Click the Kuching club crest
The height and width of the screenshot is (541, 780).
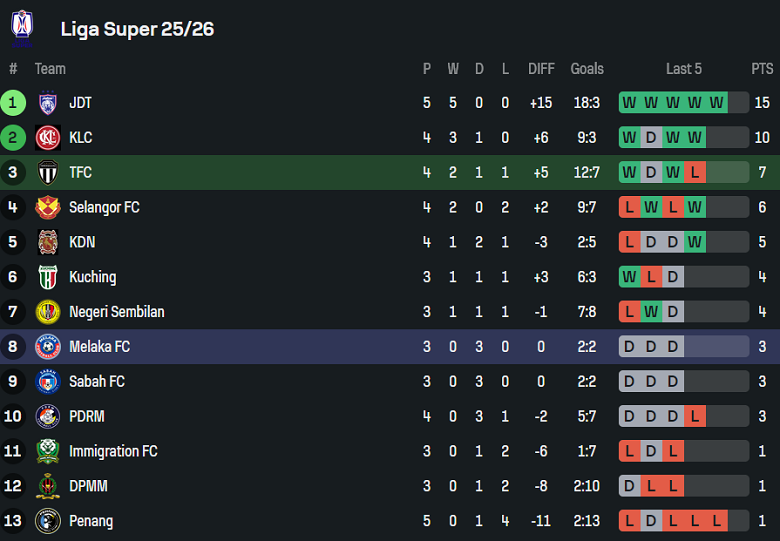[48, 277]
